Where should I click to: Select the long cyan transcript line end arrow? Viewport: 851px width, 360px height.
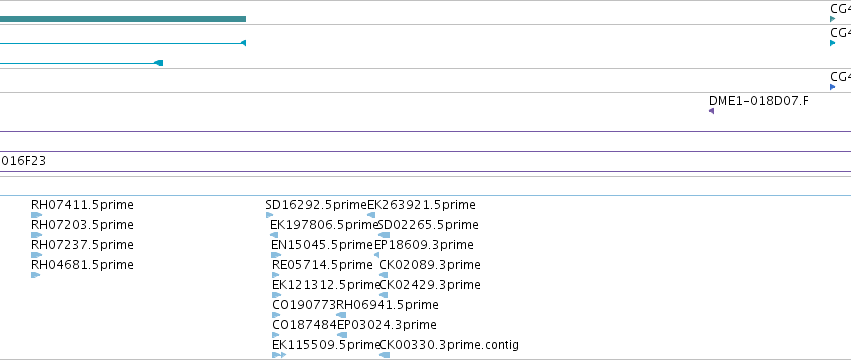point(243,43)
